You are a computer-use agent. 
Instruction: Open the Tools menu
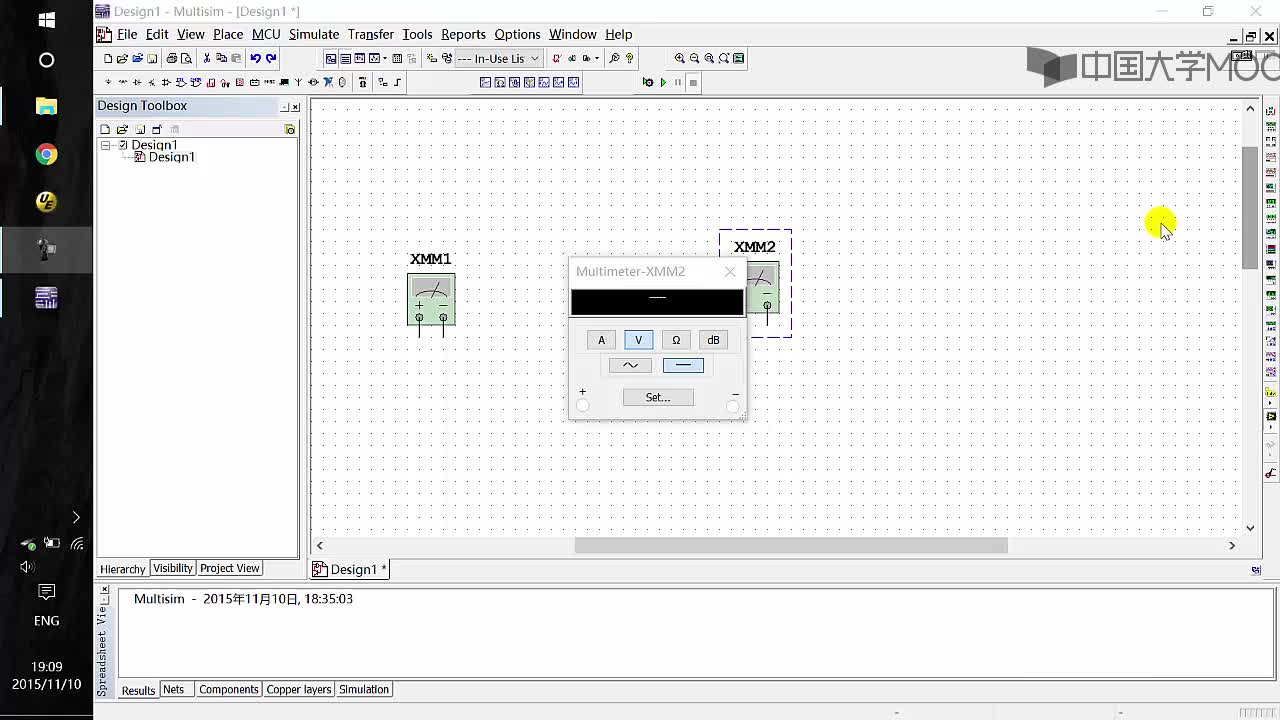pos(417,34)
